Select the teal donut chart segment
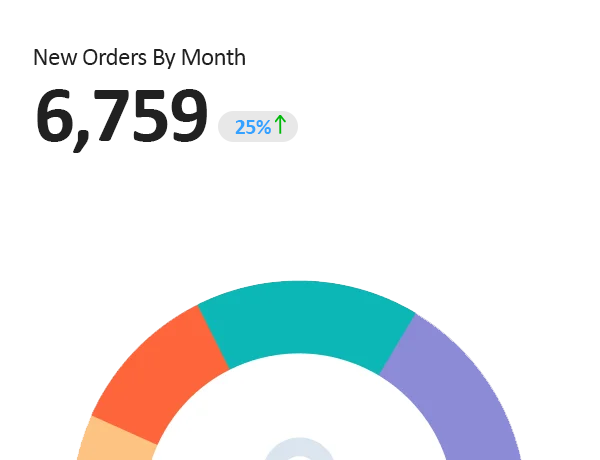This screenshot has height=460, width=600. (x=305, y=323)
